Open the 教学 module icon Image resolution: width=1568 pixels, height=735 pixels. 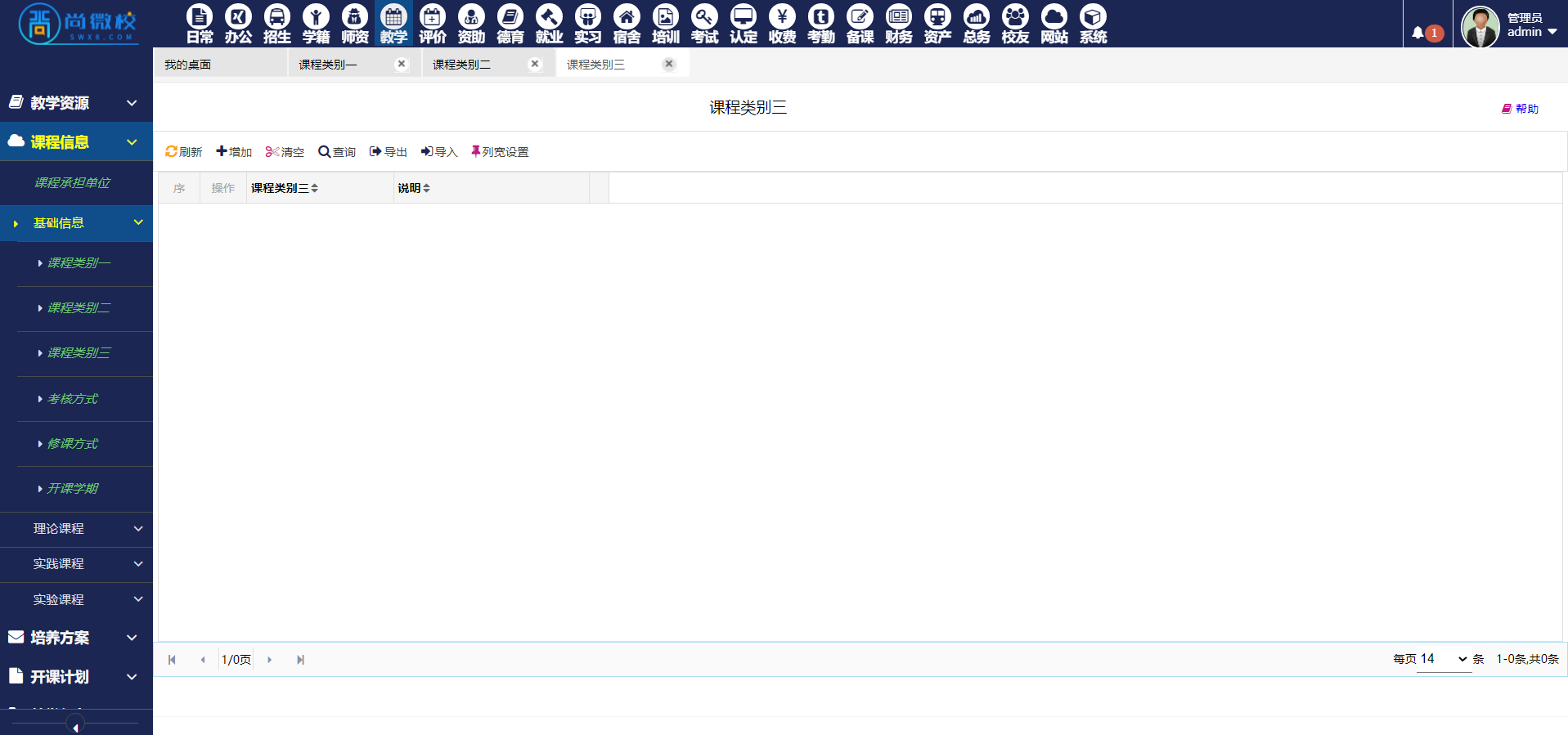[x=393, y=24]
